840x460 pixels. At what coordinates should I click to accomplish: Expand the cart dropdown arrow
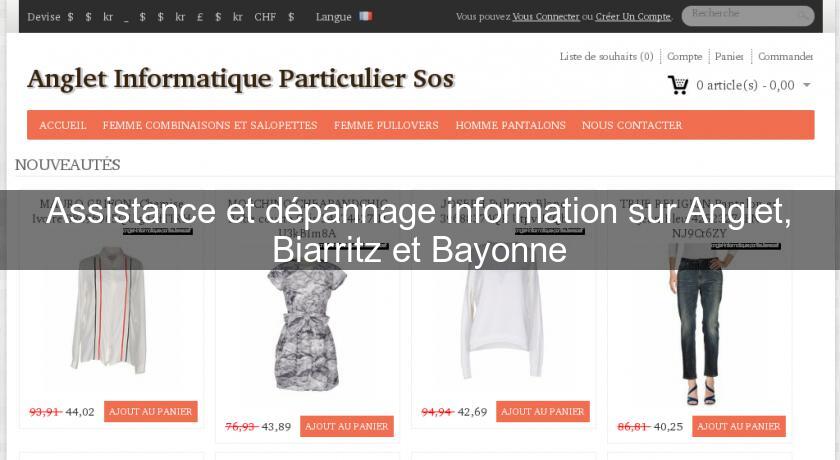coord(807,85)
